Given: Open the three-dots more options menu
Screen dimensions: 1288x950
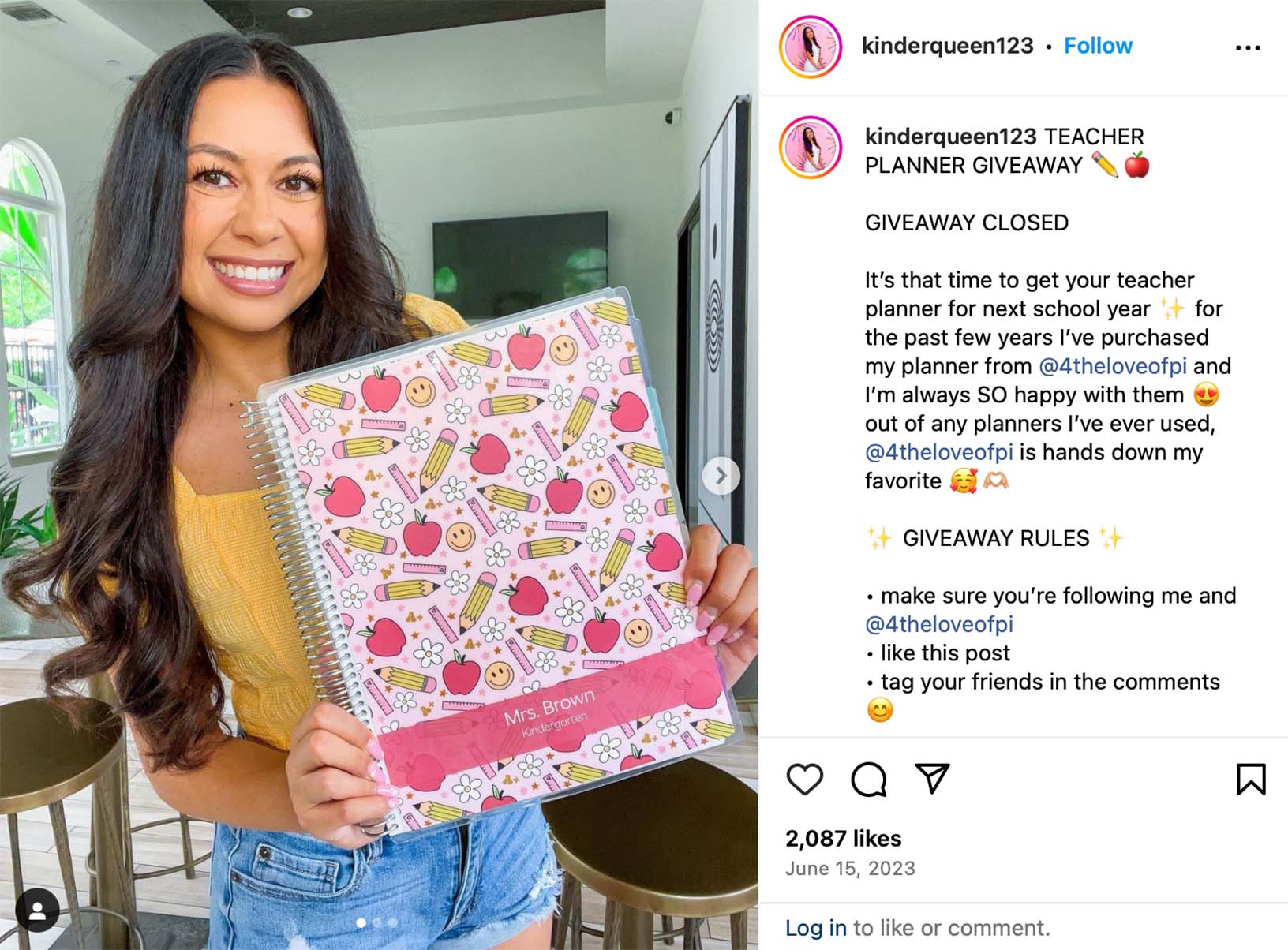Looking at the screenshot, I should point(1248,48).
